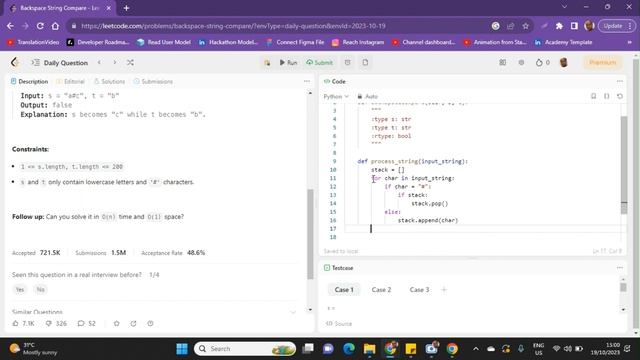The image size is (640, 360).
Task: Star the problem as favorite
Action: [x=117, y=323]
